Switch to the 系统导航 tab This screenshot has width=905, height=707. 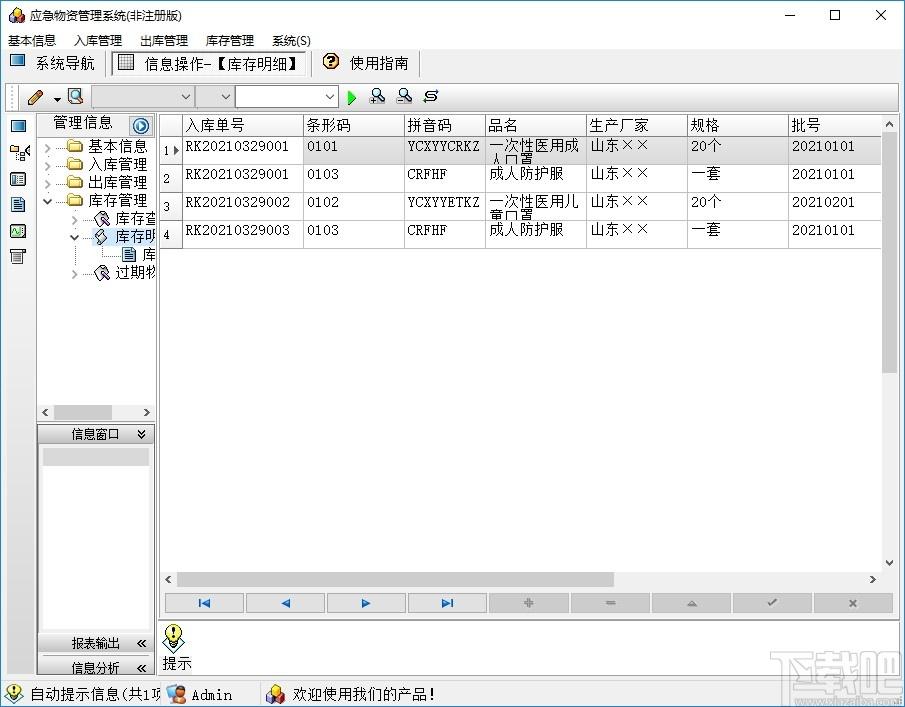[53, 63]
